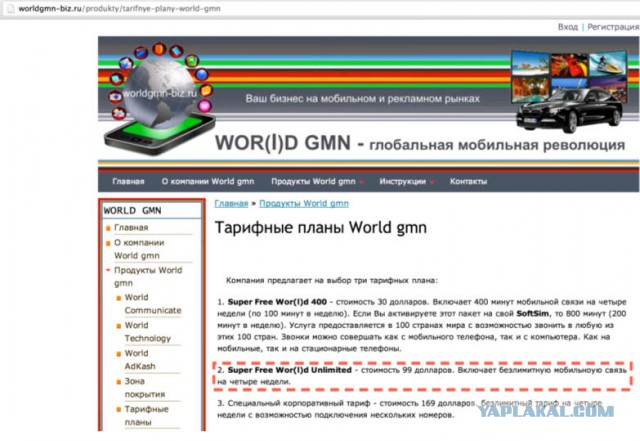The width and height of the screenshot is (640, 441).
Task: Open the Главная tab in navigation bar
Action: [x=128, y=181]
